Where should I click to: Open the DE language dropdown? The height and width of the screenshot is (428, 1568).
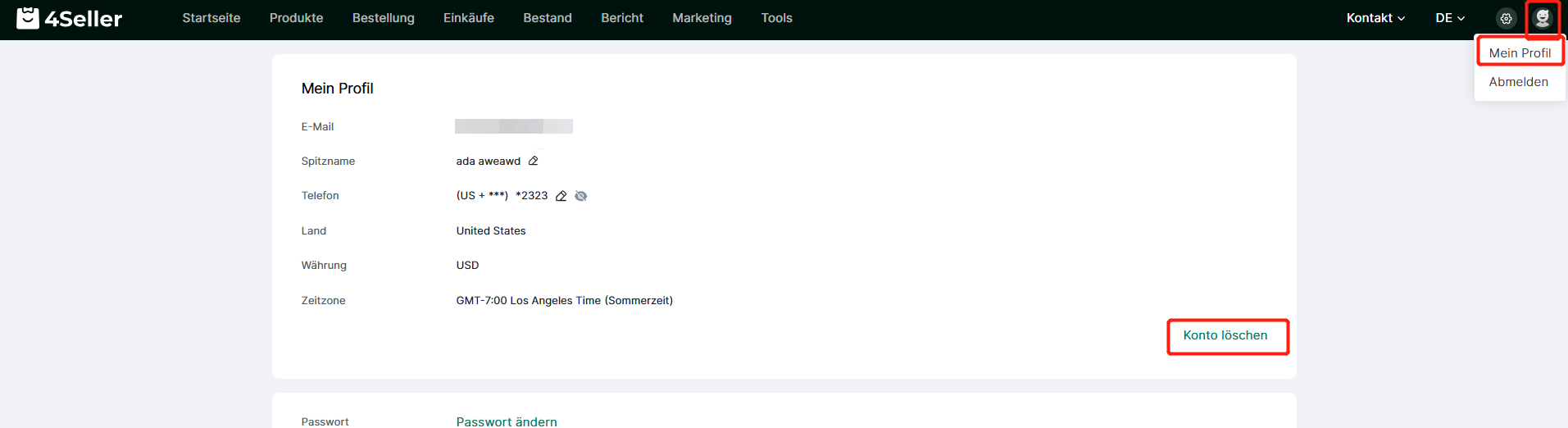(1450, 18)
